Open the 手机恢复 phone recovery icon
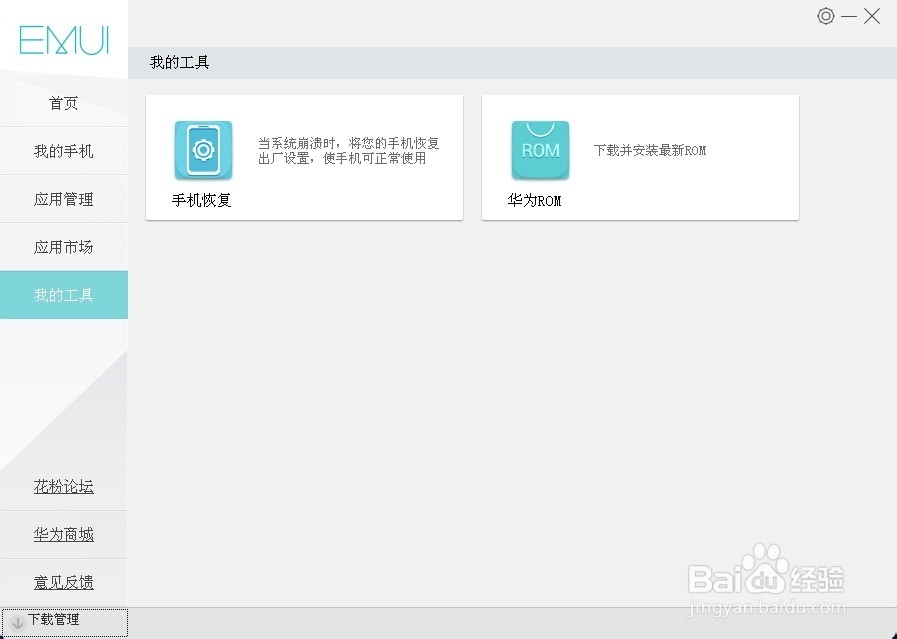 coord(203,150)
